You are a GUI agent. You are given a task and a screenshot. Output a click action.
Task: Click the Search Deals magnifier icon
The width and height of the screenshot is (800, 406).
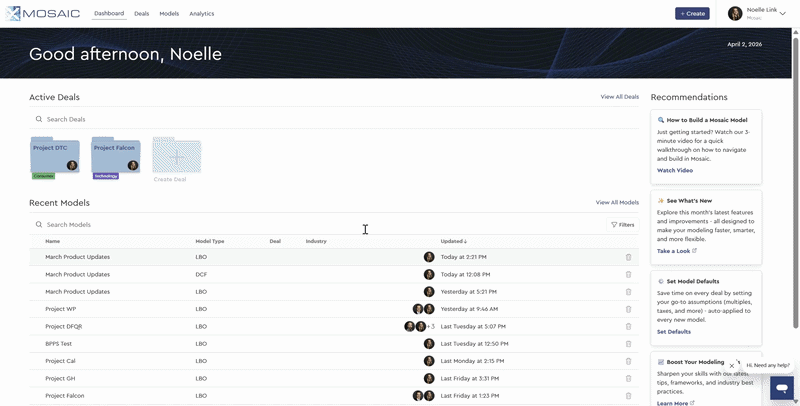click(x=39, y=119)
